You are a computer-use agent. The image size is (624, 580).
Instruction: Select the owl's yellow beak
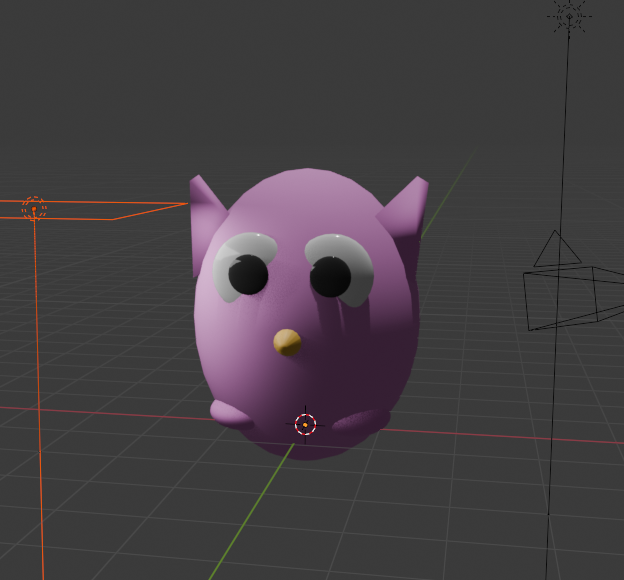(287, 342)
